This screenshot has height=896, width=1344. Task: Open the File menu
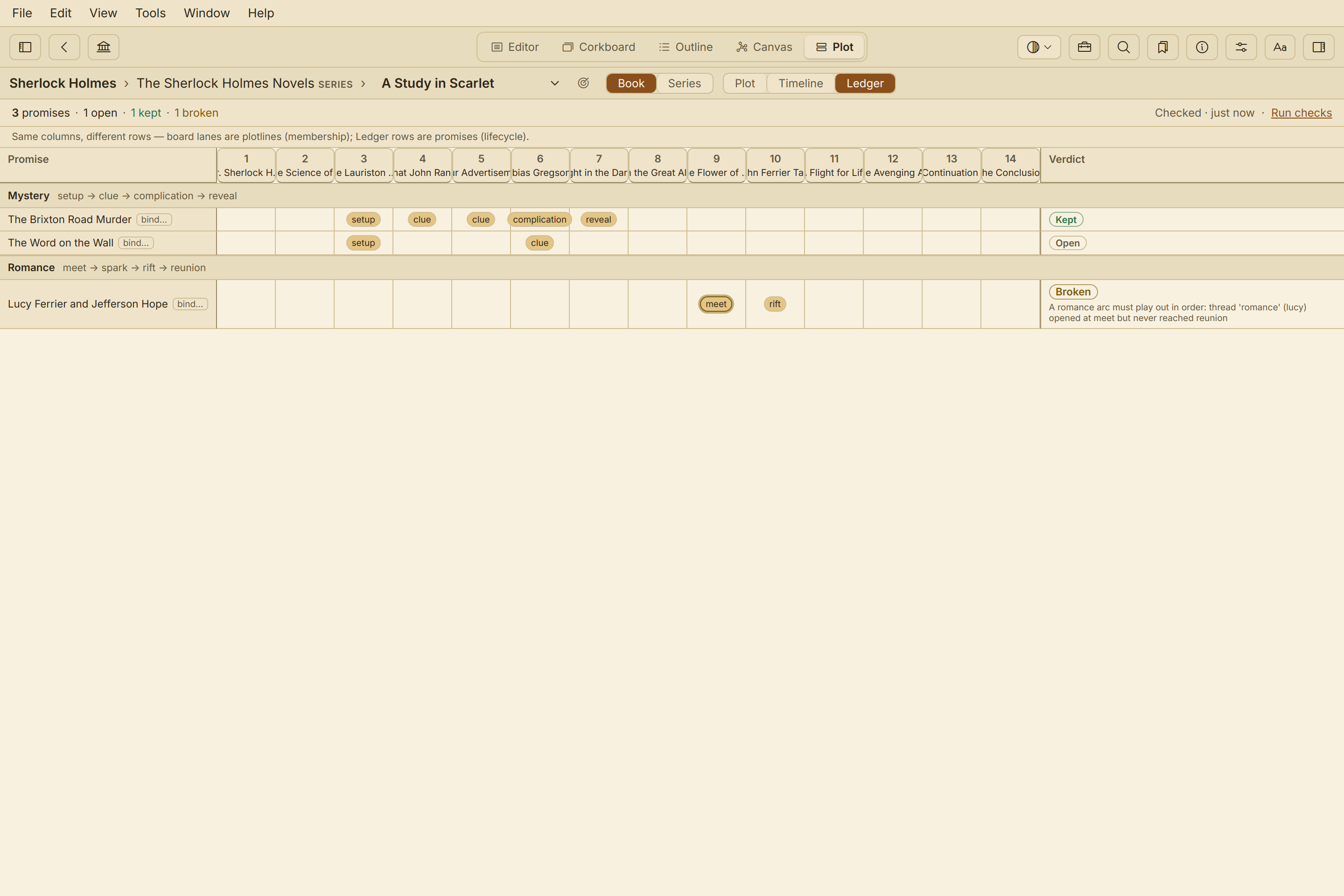coord(22,13)
